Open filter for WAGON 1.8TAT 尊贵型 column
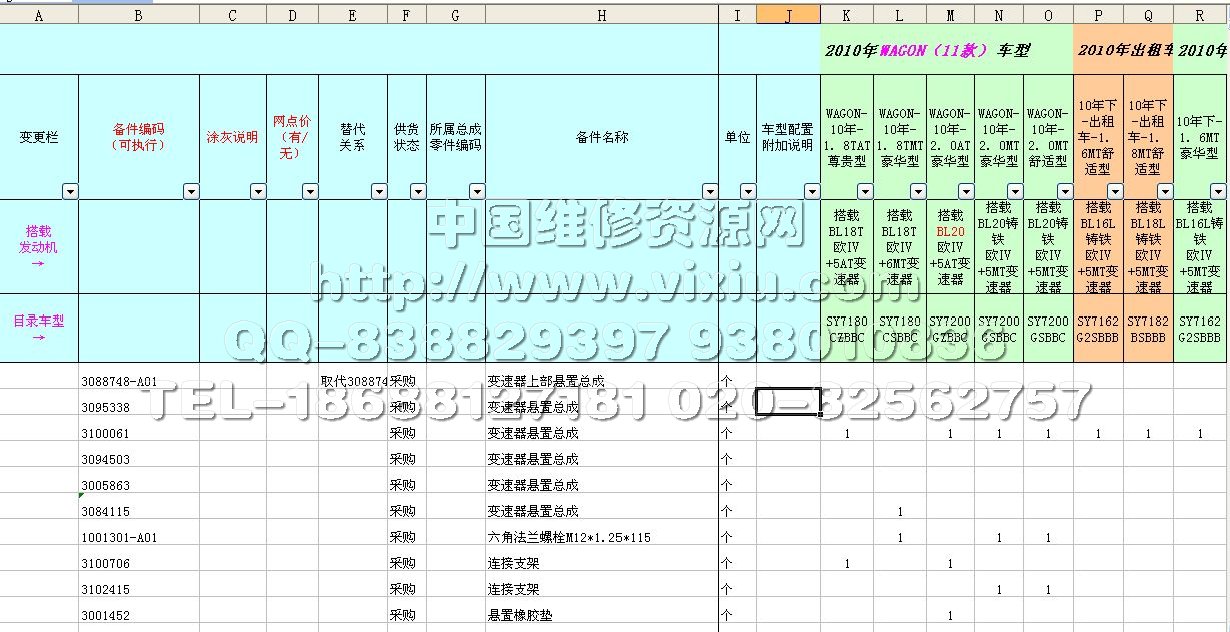The height and width of the screenshot is (632, 1230). [863, 191]
